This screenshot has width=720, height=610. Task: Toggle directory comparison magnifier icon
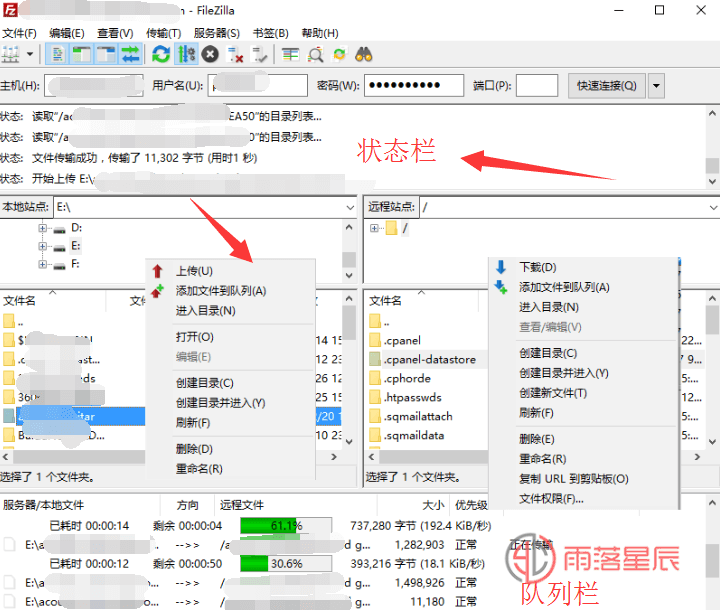315,54
